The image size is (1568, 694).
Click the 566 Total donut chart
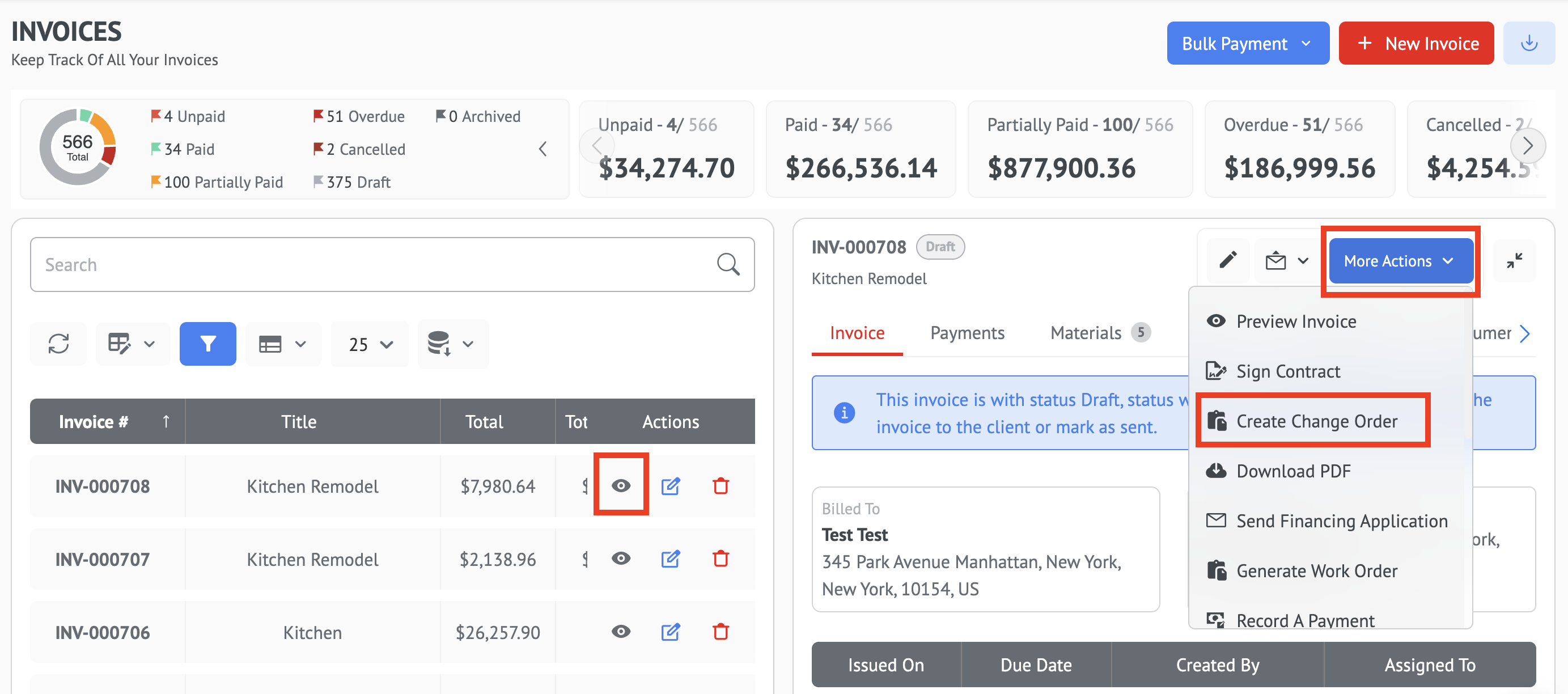(77, 148)
